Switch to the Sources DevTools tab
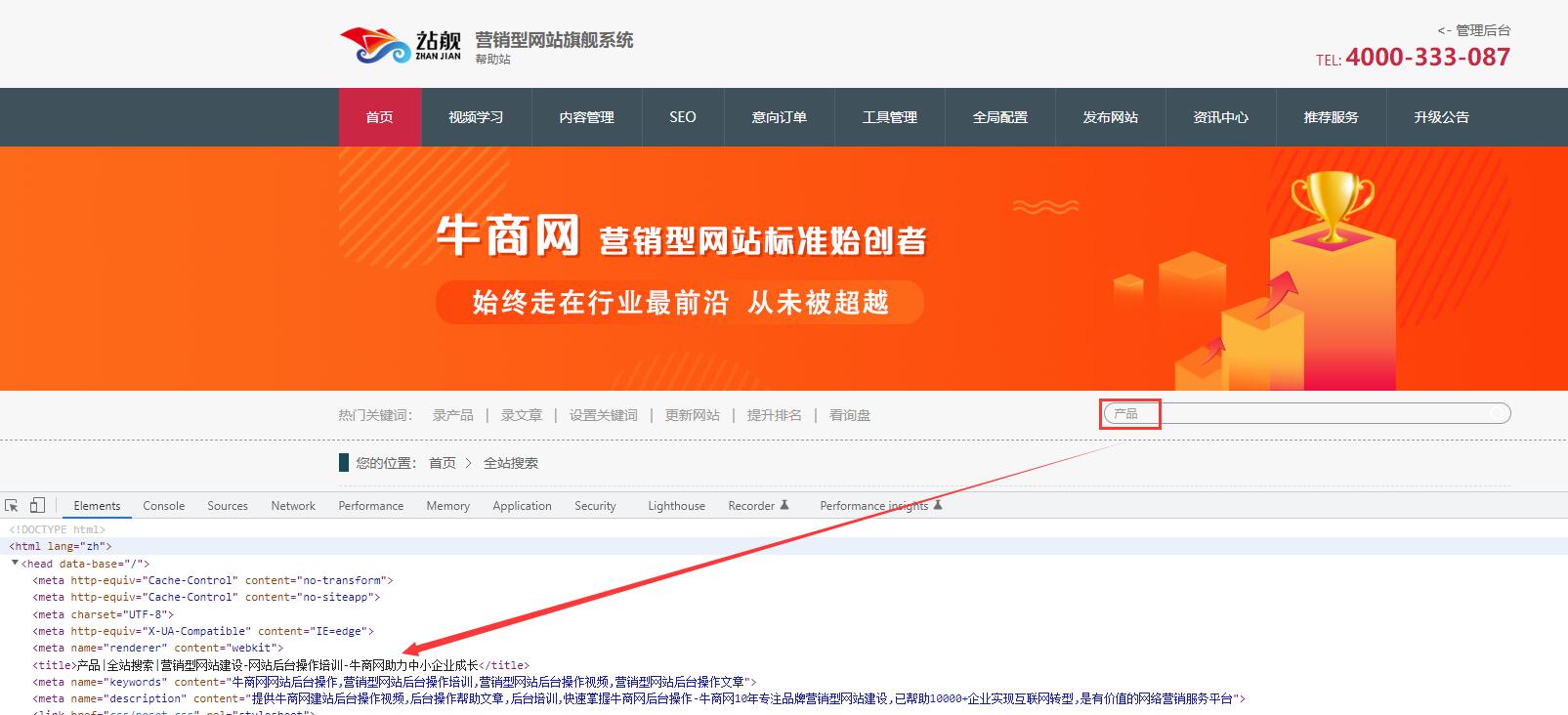The image size is (1568, 715). click(228, 506)
